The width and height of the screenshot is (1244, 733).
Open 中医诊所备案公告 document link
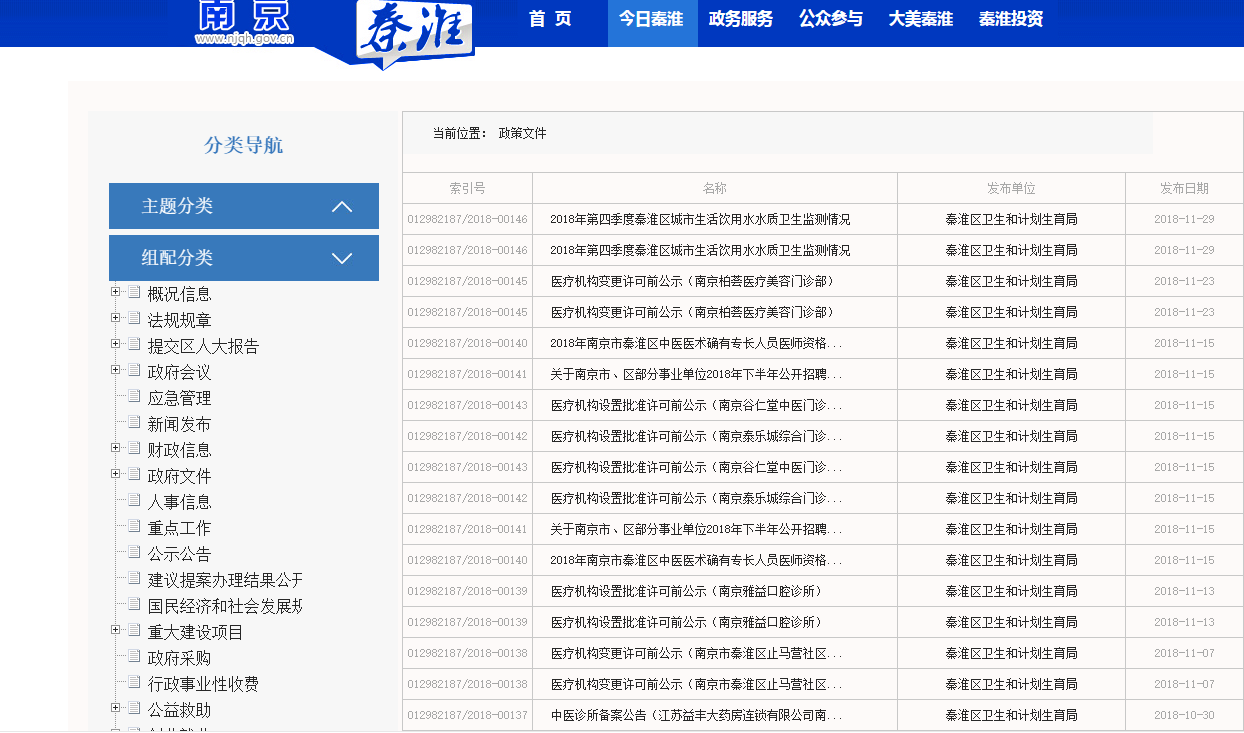696,715
